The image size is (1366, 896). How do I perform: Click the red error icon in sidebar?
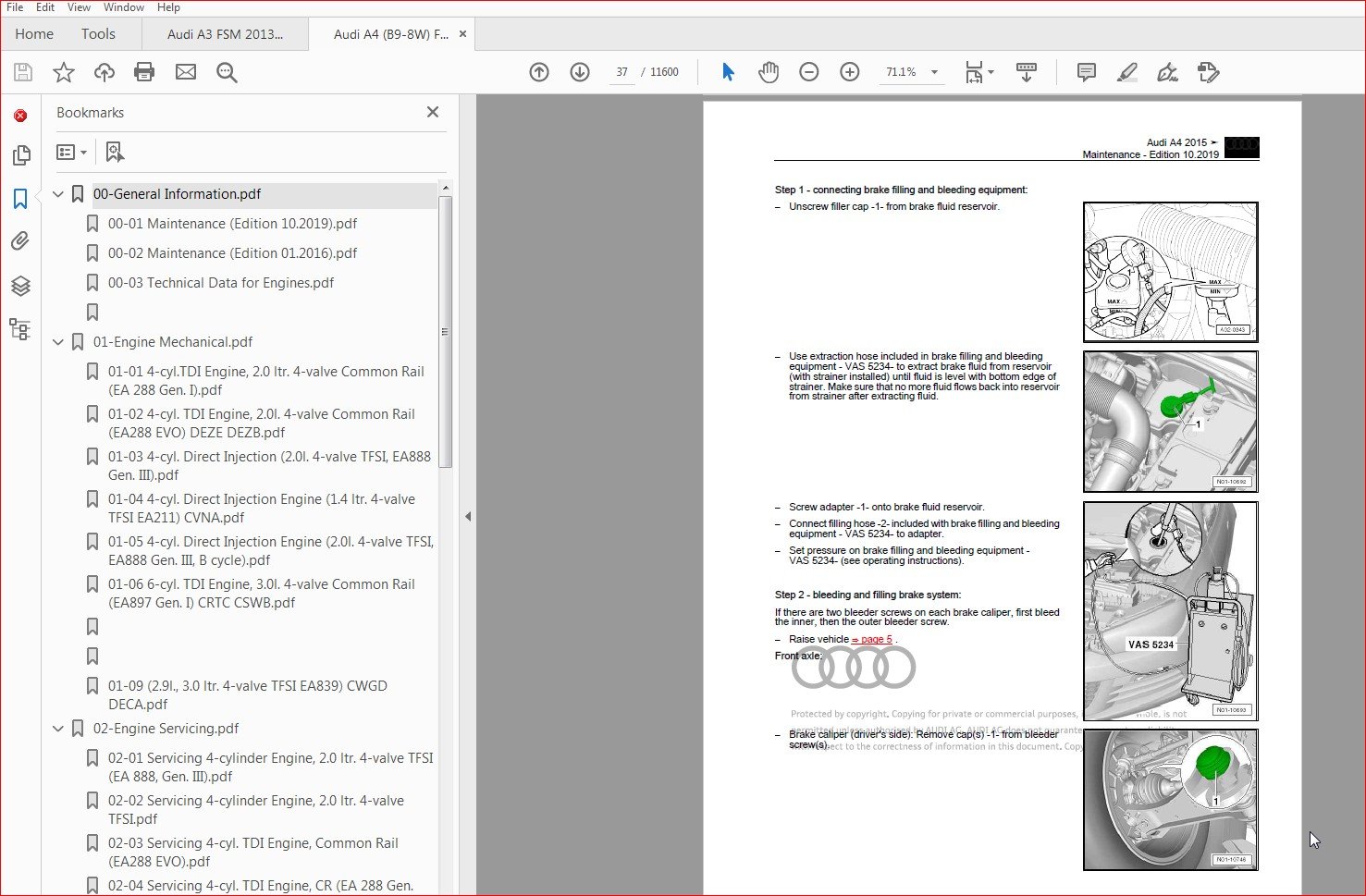tap(20, 116)
